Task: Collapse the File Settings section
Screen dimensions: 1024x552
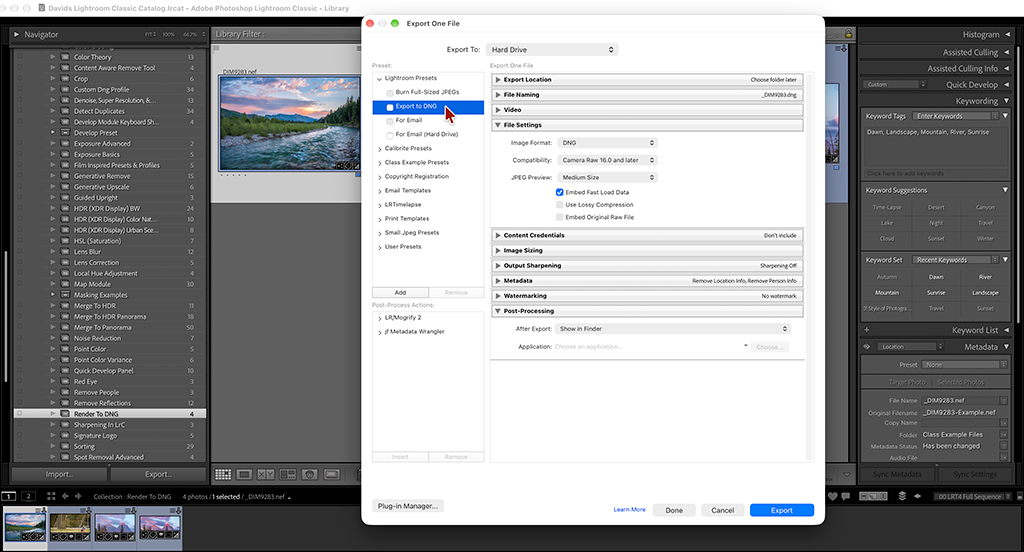Action: (x=498, y=125)
